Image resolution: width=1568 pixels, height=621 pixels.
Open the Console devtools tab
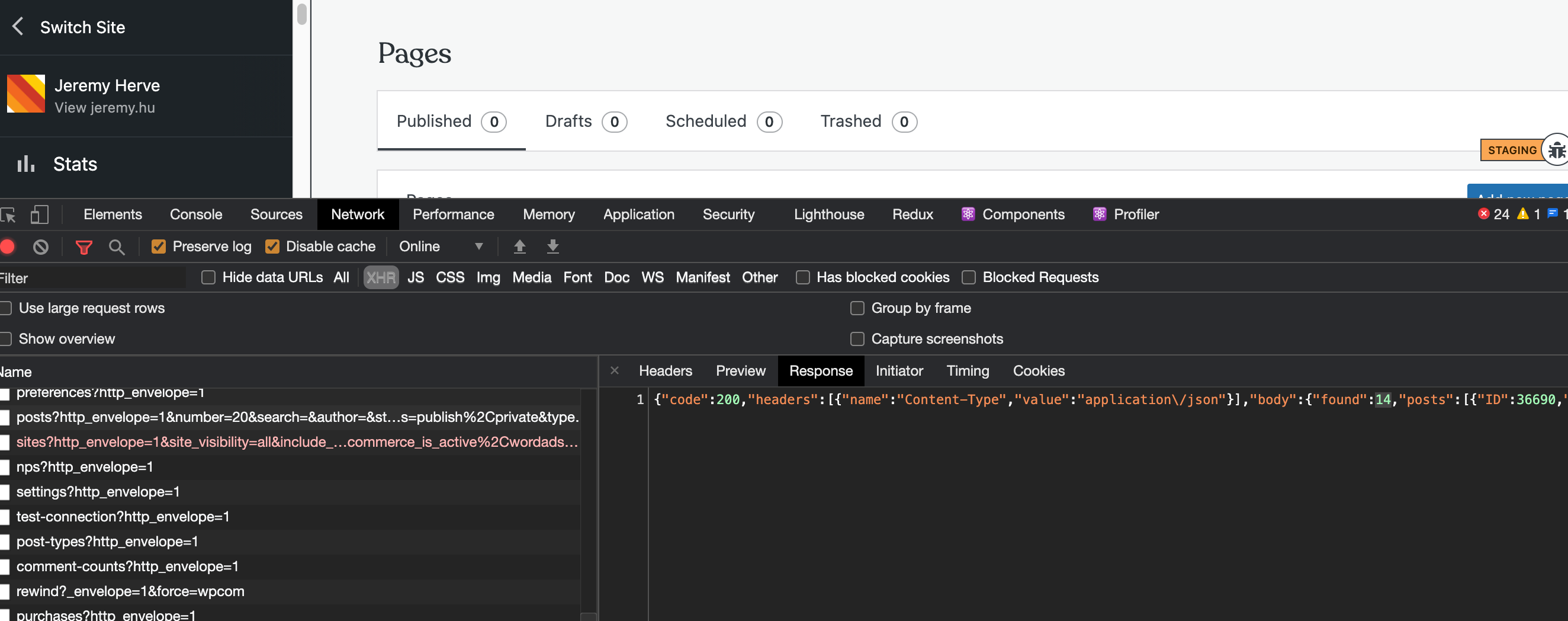(196, 215)
